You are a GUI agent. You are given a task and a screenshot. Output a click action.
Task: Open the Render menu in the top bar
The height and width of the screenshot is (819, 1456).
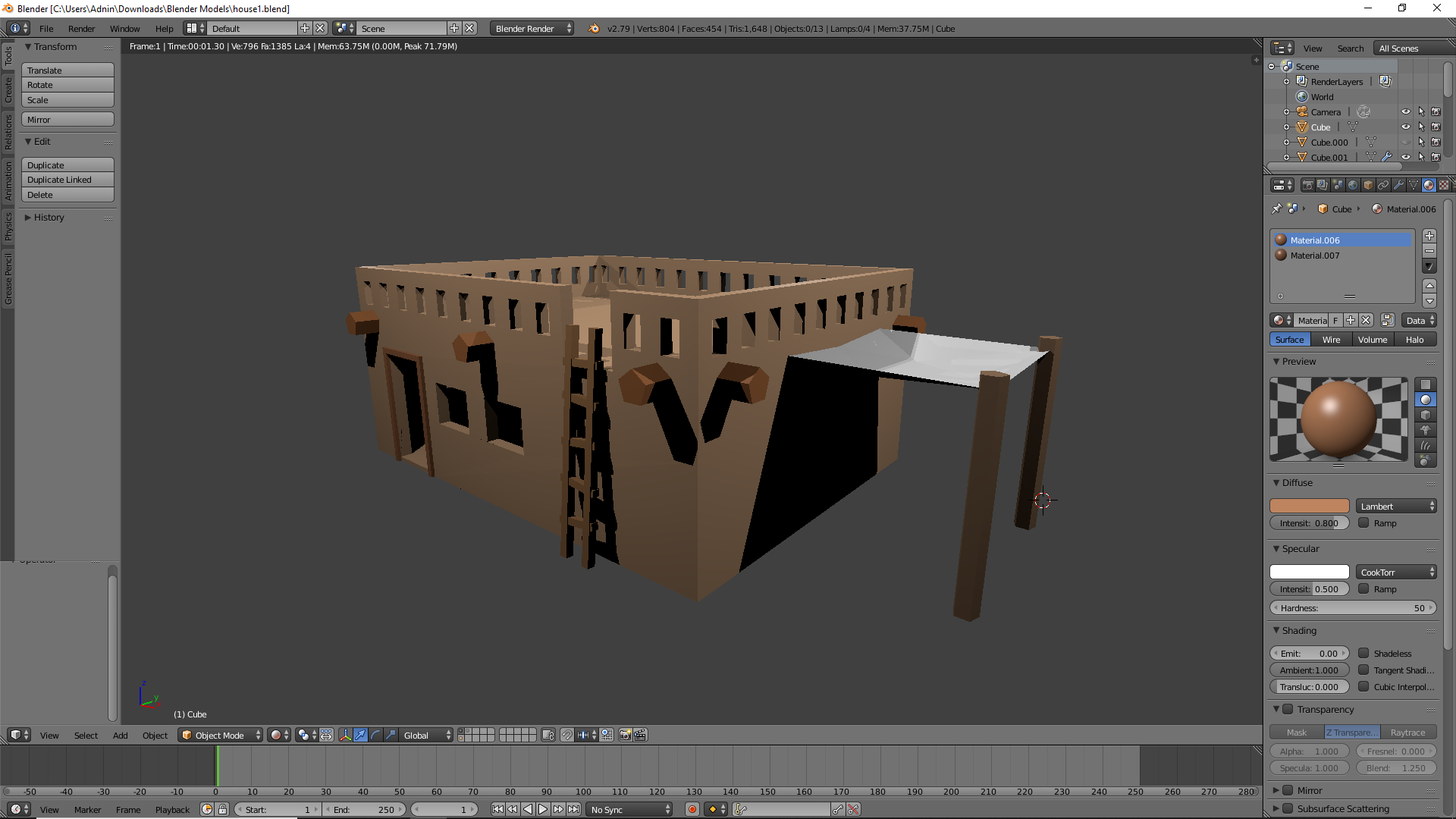click(81, 28)
